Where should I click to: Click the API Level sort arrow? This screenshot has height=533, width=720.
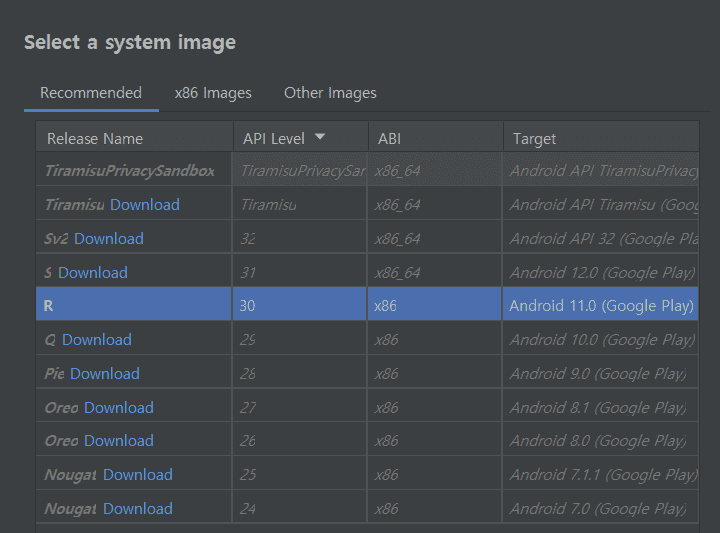(320, 136)
